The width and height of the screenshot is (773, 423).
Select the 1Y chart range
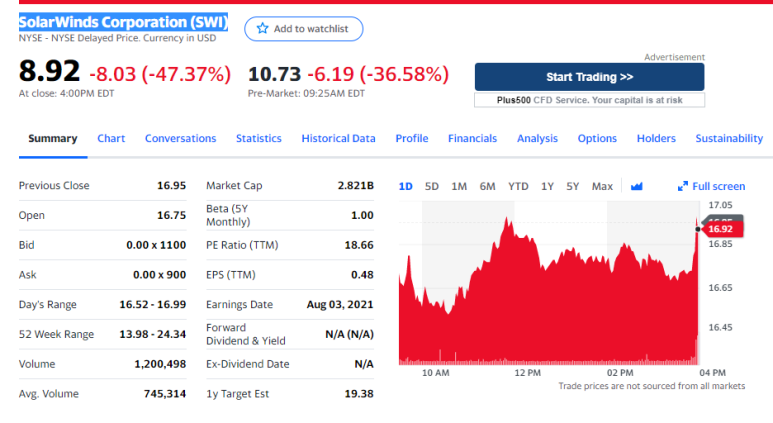547,186
